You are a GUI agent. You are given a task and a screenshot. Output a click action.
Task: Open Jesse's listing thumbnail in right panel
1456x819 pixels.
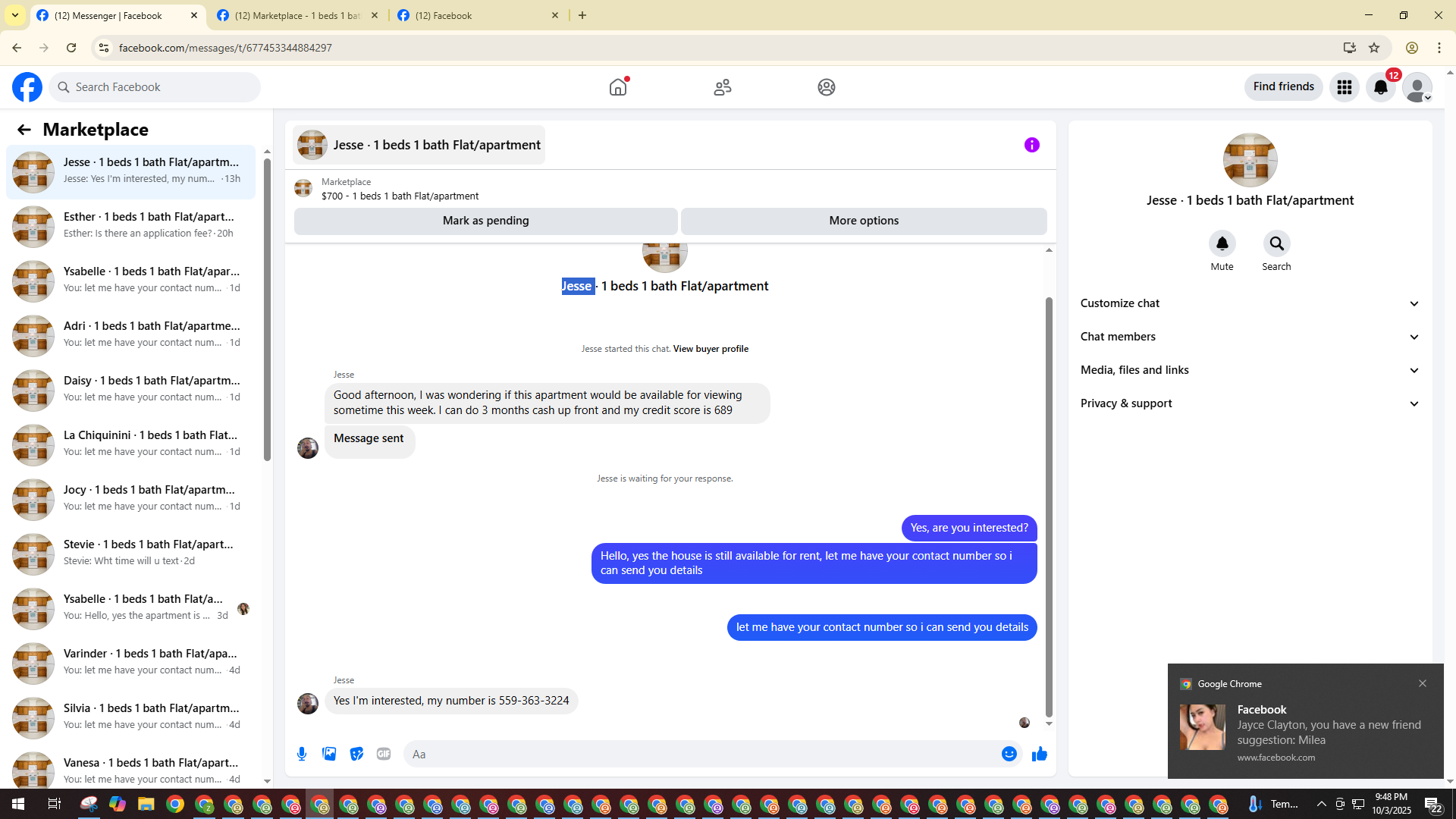(1250, 160)
